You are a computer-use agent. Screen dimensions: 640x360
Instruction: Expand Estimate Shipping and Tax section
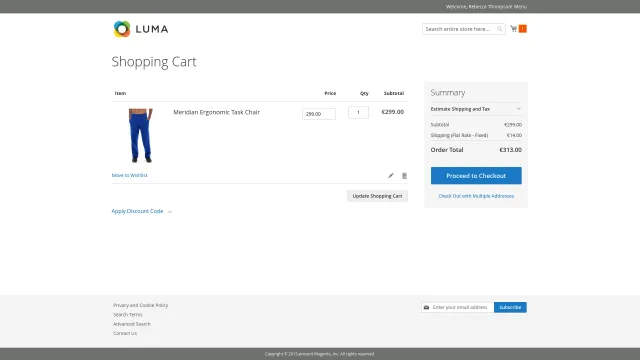[x=476, y=109]
